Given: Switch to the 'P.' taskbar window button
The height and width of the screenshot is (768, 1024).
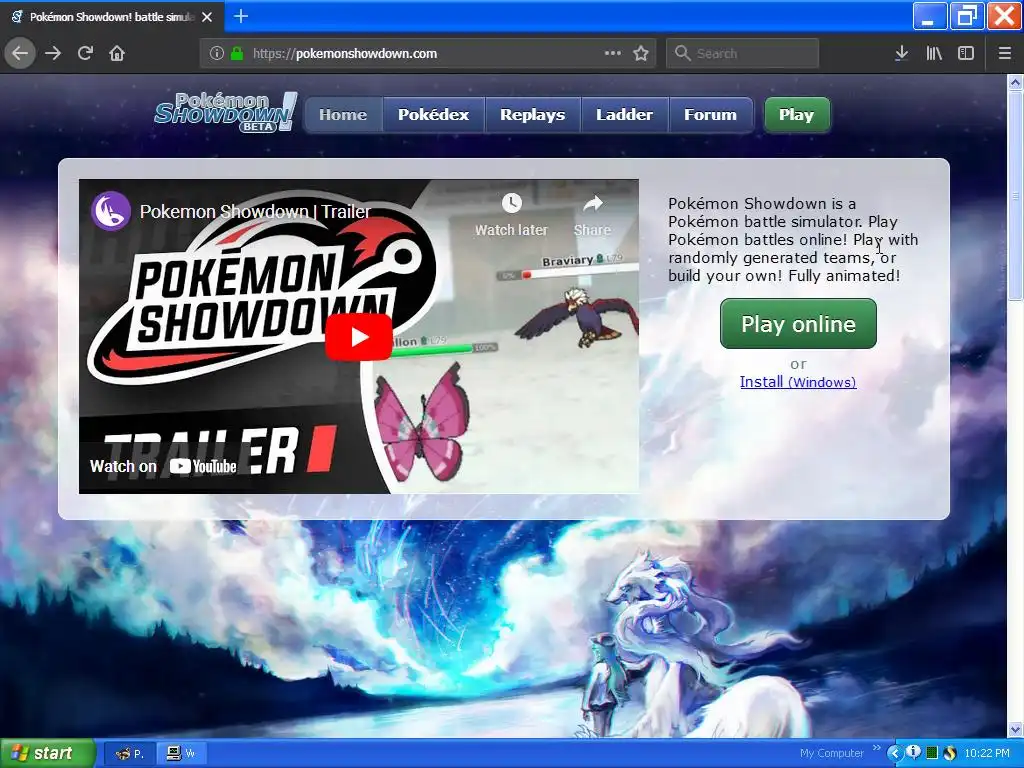Looking at the screenshot, I should pyautogui.click(x=129, y=753).
